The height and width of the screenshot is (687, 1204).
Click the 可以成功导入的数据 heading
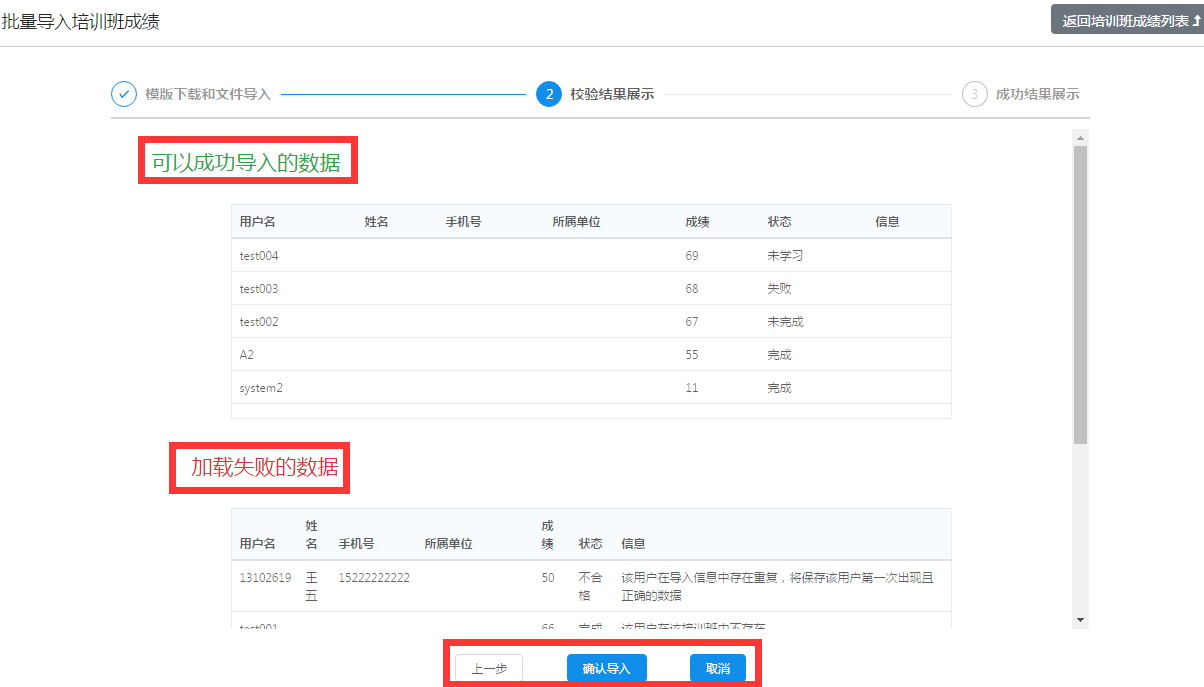pyautogui.click(x=246, y=163)
